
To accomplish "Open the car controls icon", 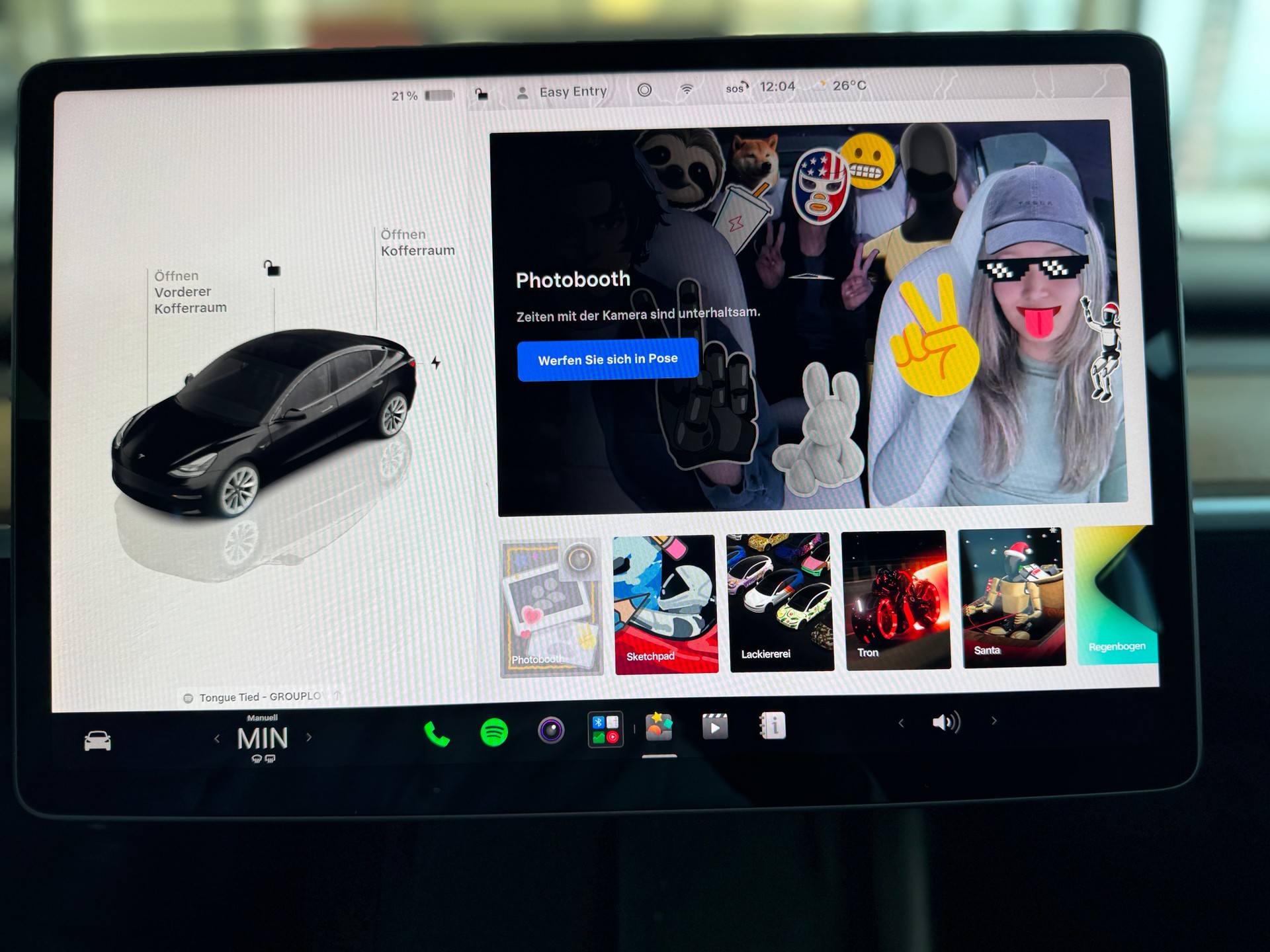I will 97,740.
